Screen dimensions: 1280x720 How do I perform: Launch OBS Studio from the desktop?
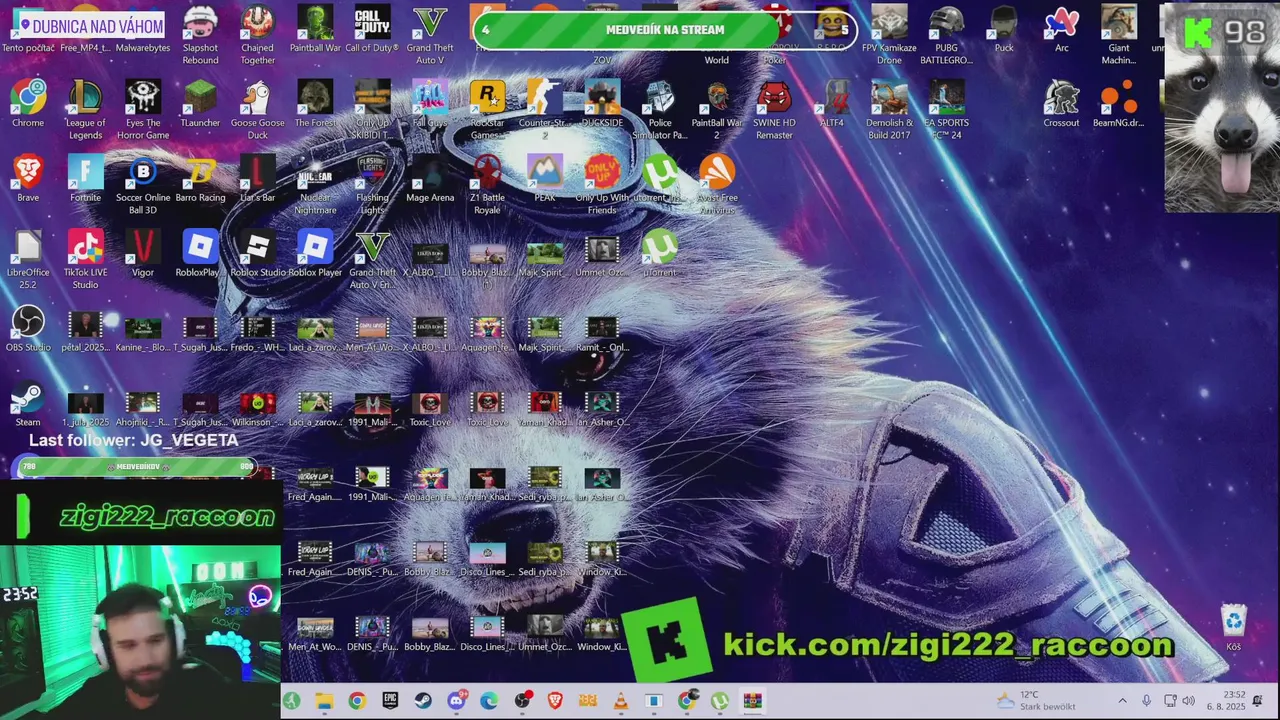[28, 329]
